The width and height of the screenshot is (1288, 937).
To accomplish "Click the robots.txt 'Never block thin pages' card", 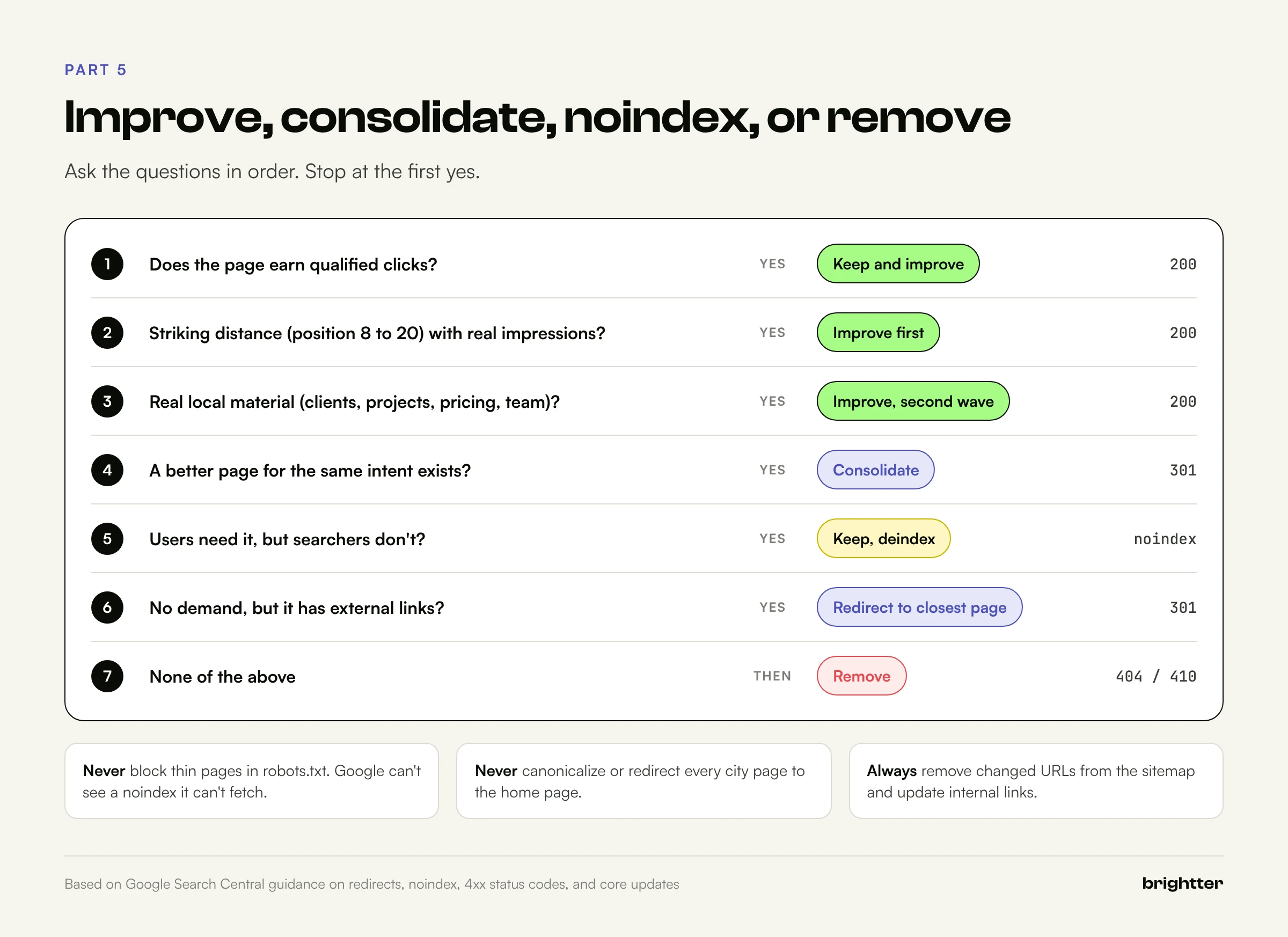I will 252,781.
